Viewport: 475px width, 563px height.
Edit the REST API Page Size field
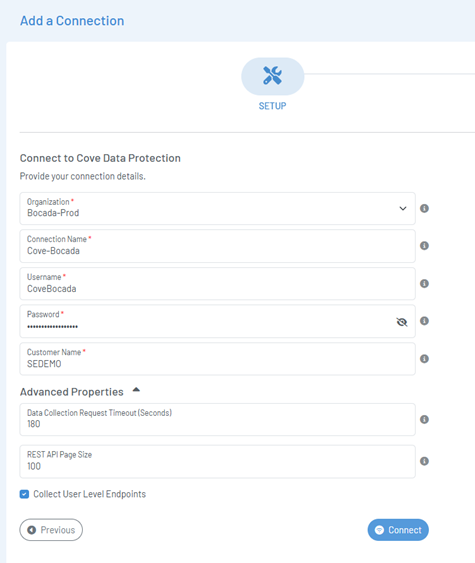click(218, 461)
